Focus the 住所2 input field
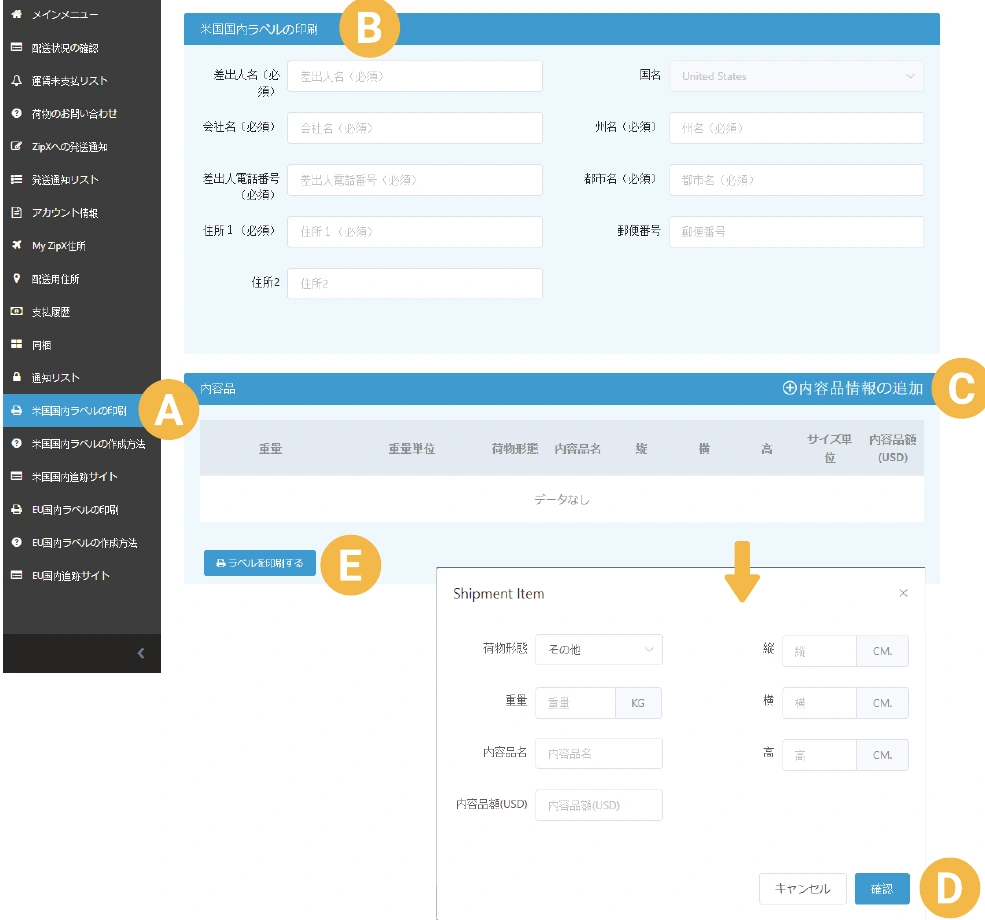Viewport: 985px width, 920px height. click(x=415, y=283)
